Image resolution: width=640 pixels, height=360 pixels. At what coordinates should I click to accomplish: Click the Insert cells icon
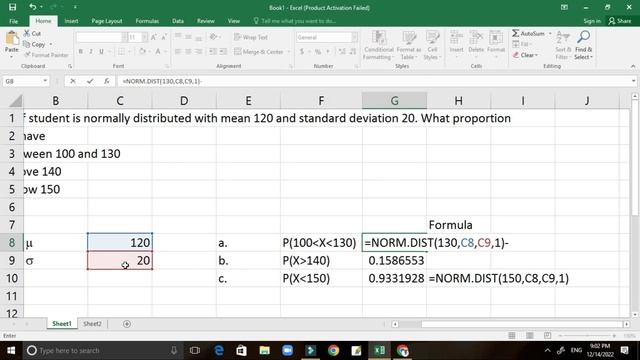456,38
